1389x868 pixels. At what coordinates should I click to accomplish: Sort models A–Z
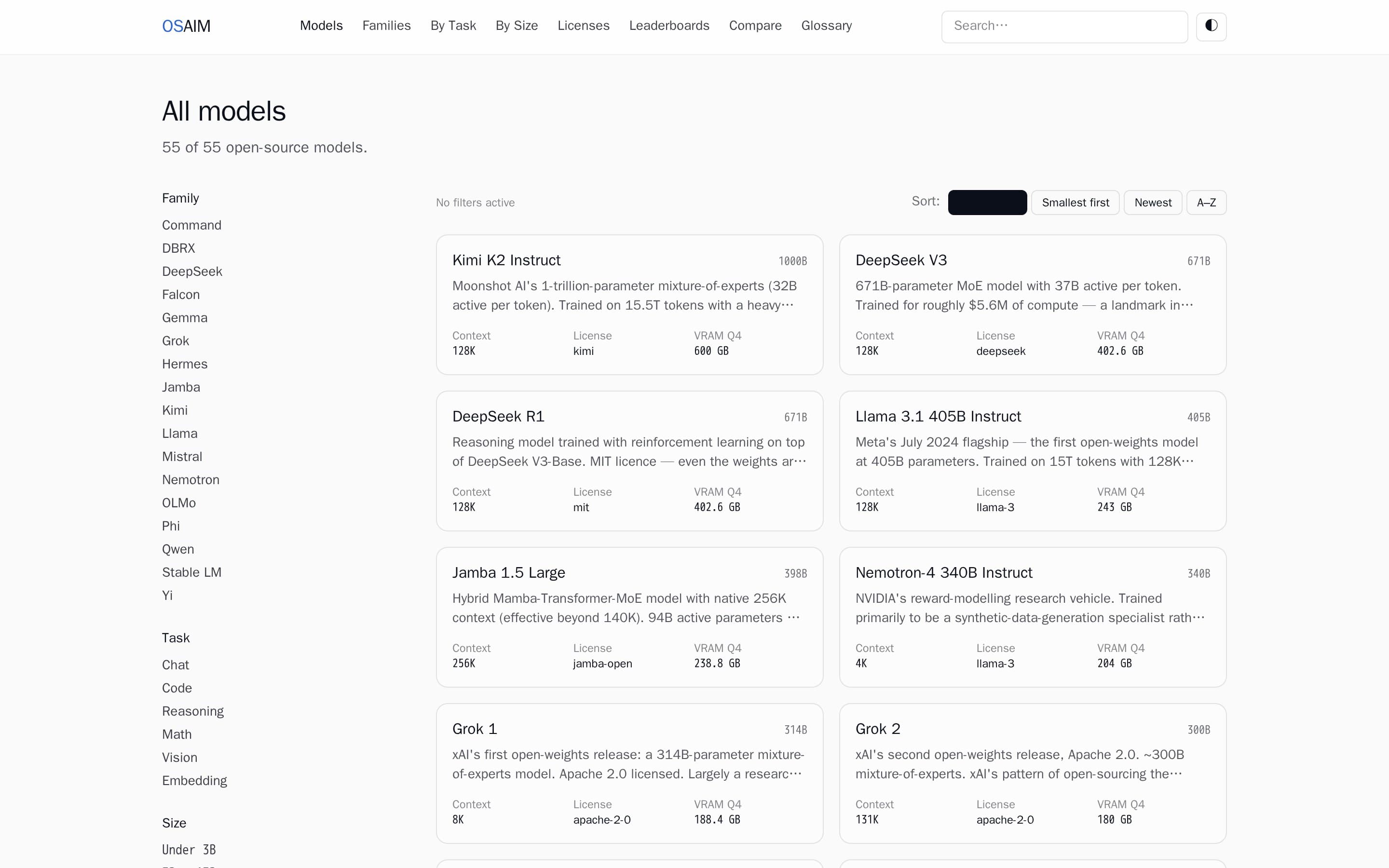point(1207,203)
